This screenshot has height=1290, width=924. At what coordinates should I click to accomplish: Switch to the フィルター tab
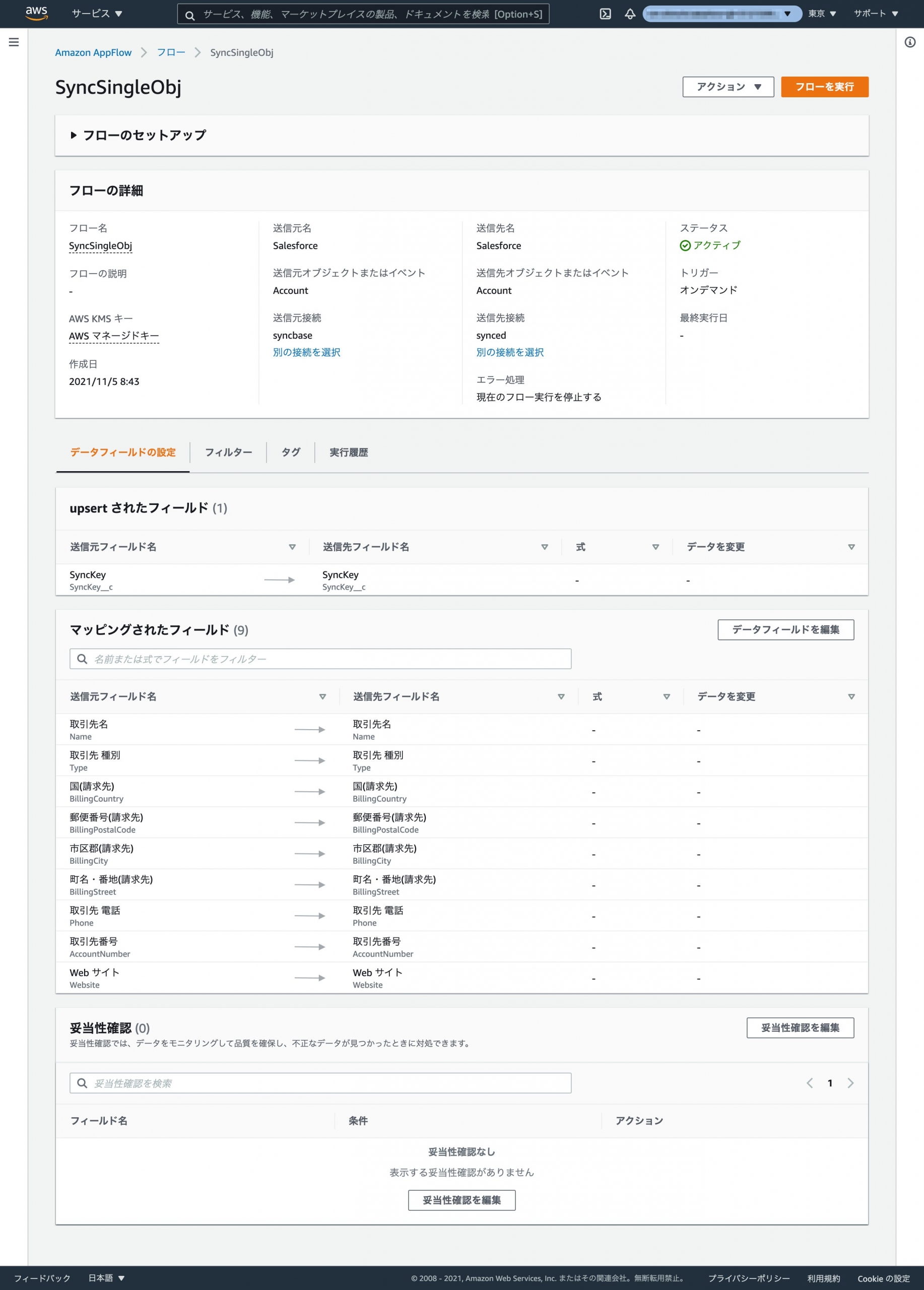tap(228, 452)
